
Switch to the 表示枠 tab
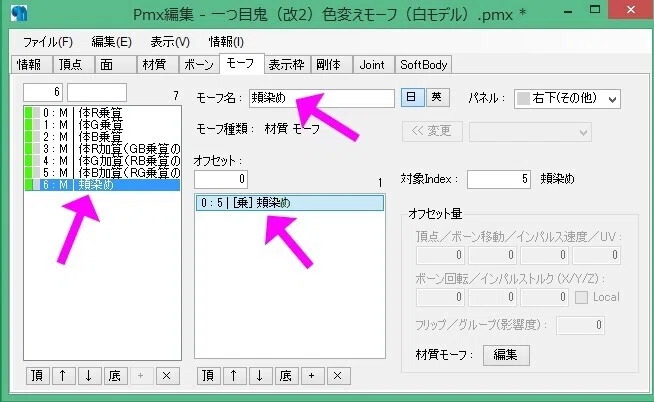coord(287,65)
